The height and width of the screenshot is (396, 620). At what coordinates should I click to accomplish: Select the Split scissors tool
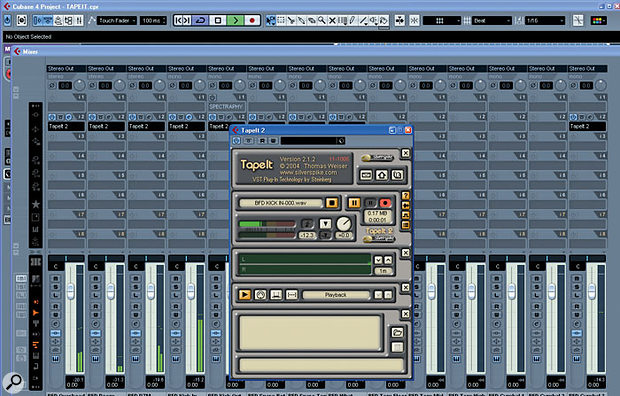(291, 20)
